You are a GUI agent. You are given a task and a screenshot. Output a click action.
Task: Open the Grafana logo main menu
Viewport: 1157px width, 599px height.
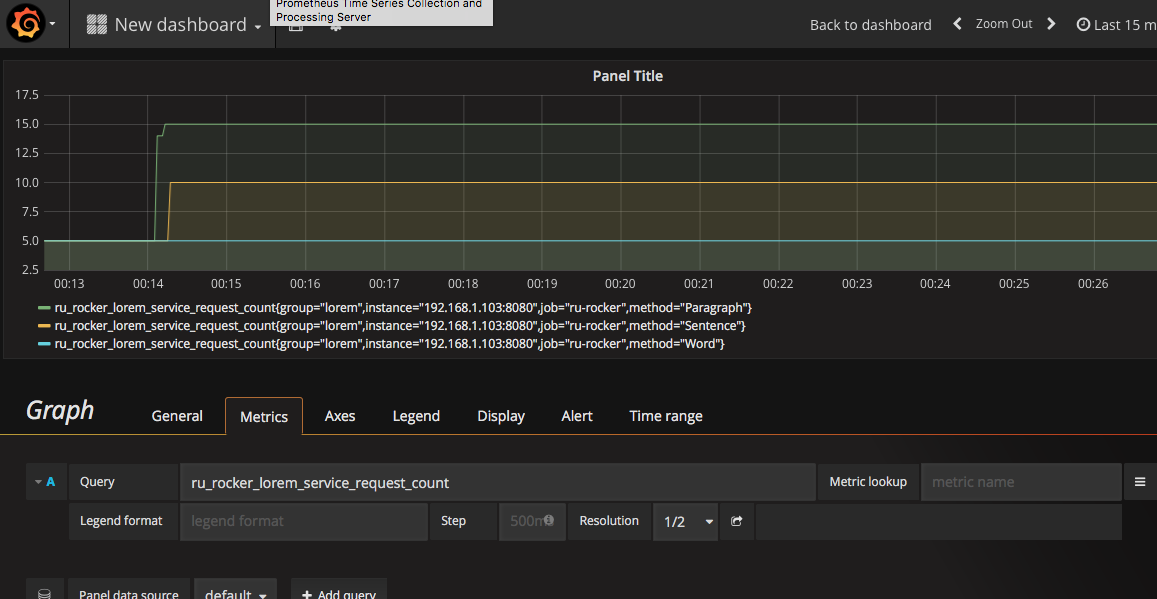point(30,24)
